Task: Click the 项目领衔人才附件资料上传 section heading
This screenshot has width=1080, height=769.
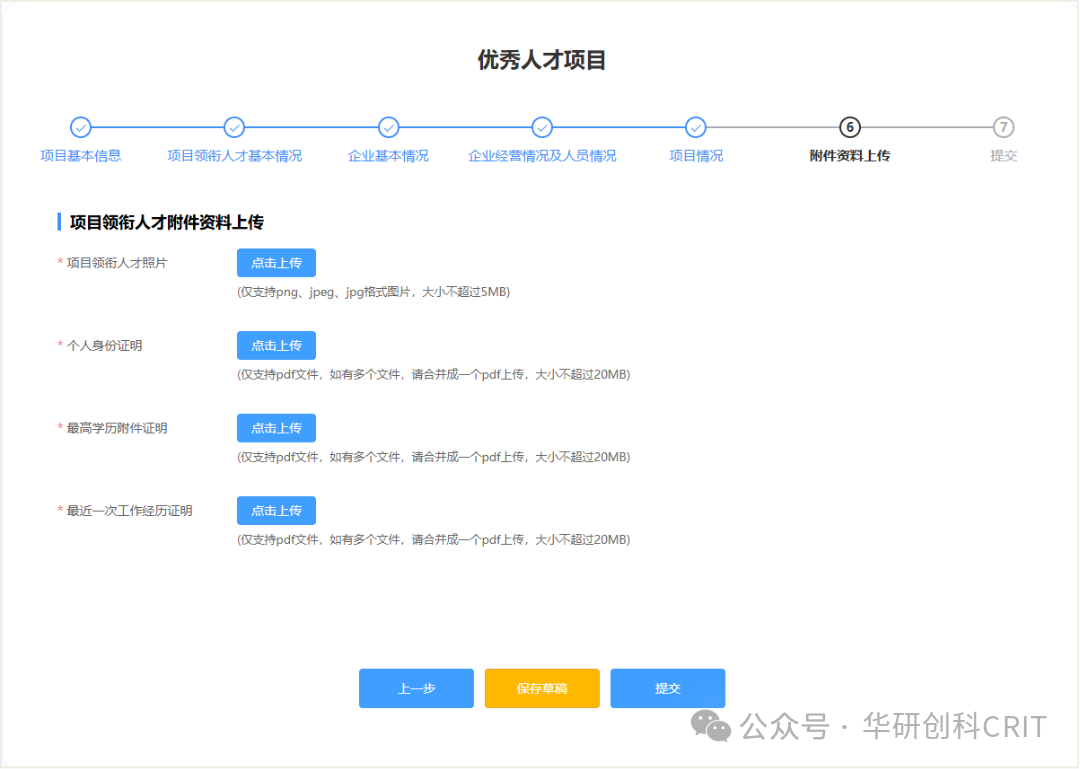Action: 166,221
